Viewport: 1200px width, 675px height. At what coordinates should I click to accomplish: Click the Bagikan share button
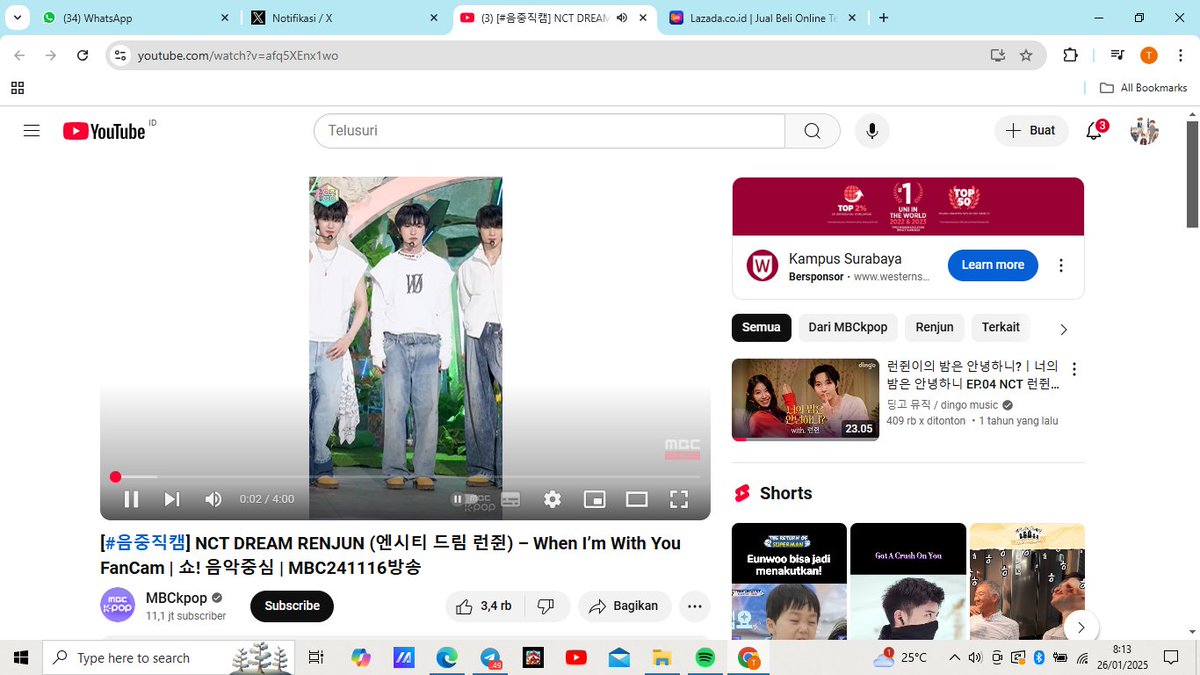click(624, 606)
